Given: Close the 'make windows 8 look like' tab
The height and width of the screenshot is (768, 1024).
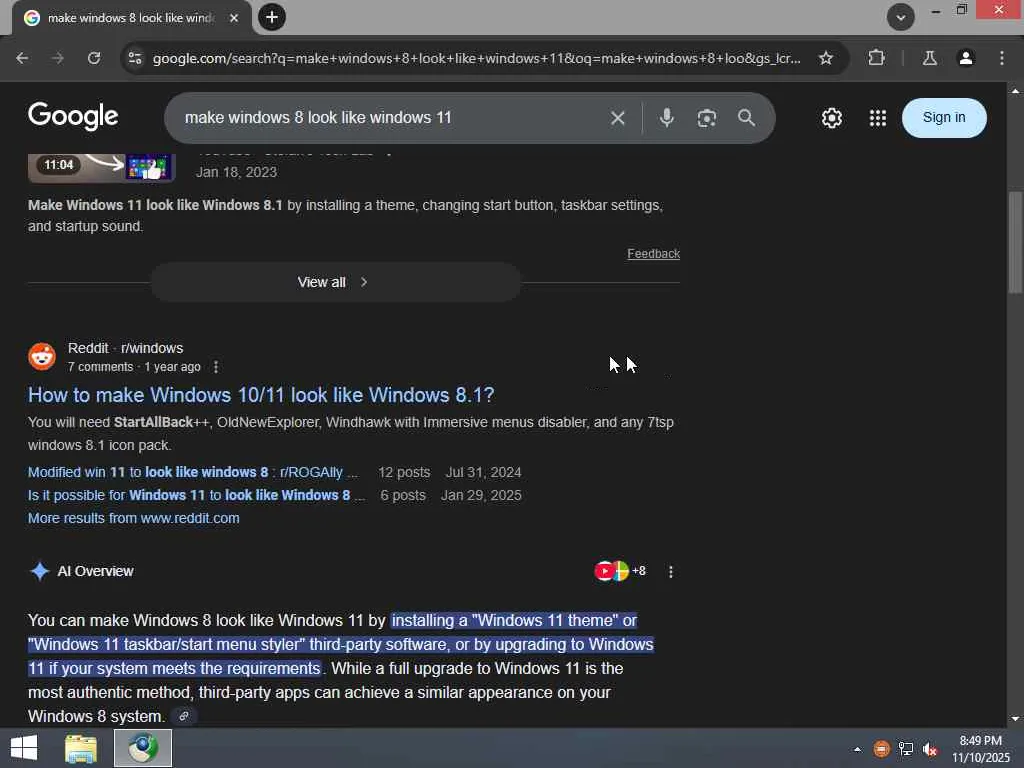Looking at the screenshot, I should (x=234, y=18).
